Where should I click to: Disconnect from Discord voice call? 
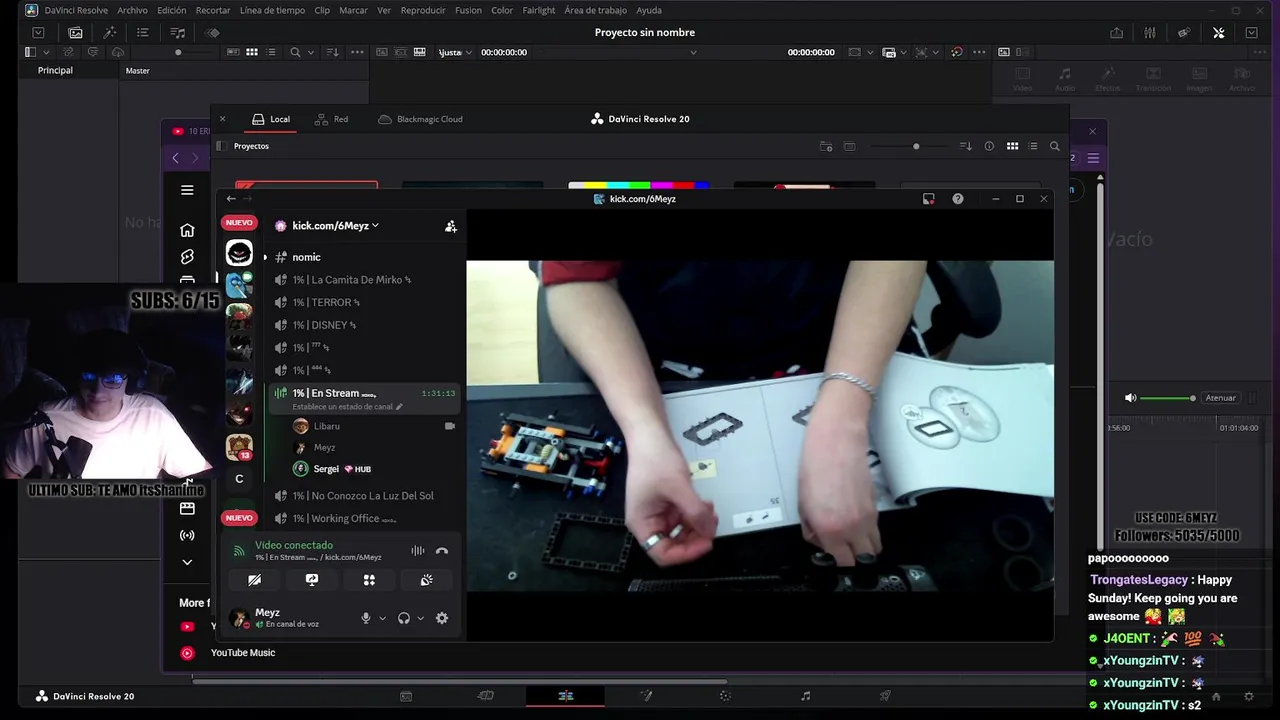coord(442,551)
